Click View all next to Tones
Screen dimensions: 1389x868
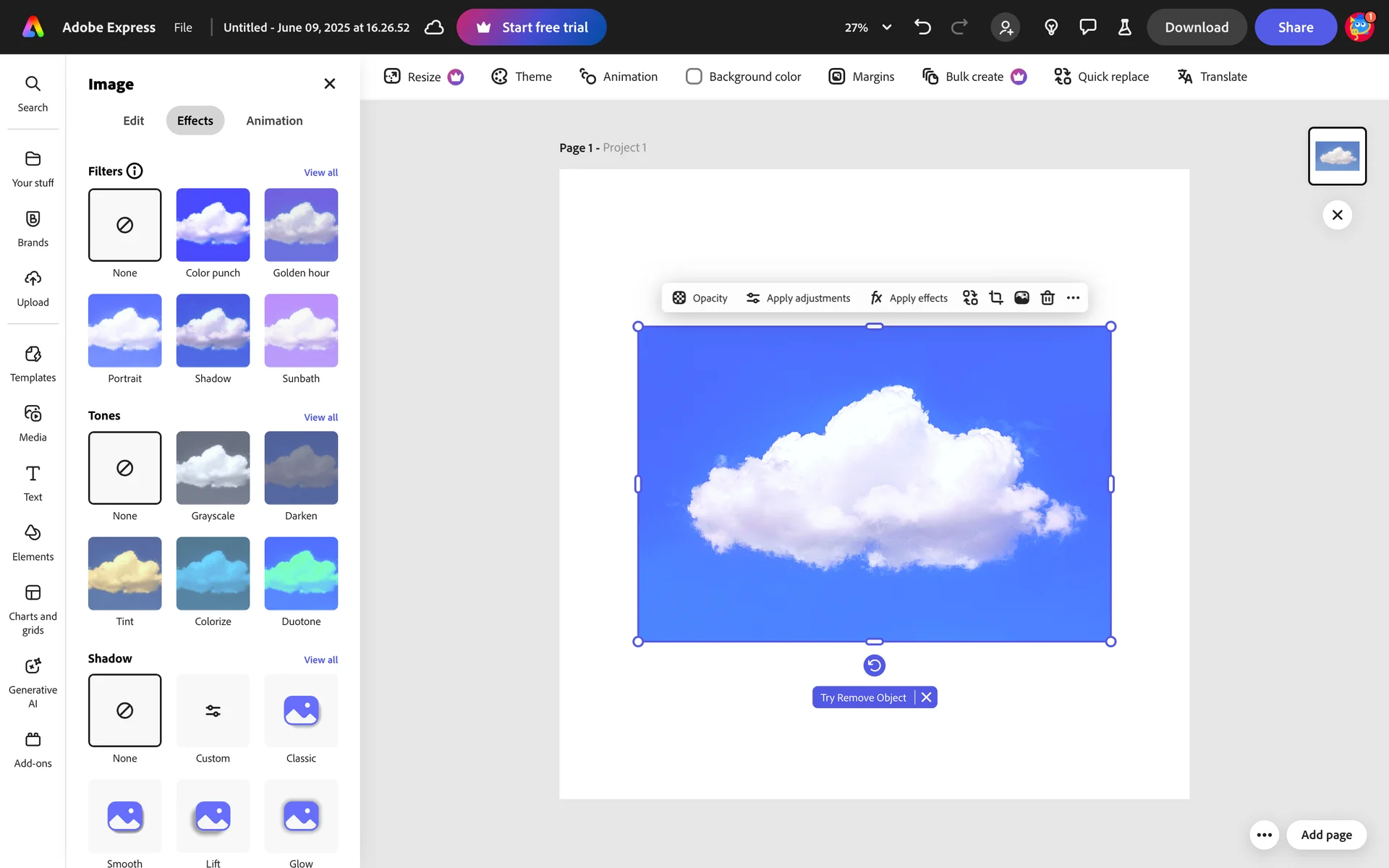tap(320, 417)
